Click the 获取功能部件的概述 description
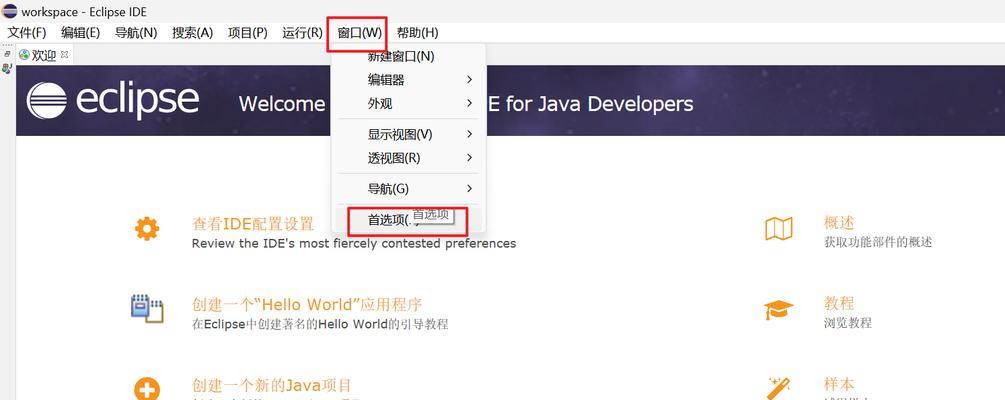The image size is (1005, 400). pos(878,242)
